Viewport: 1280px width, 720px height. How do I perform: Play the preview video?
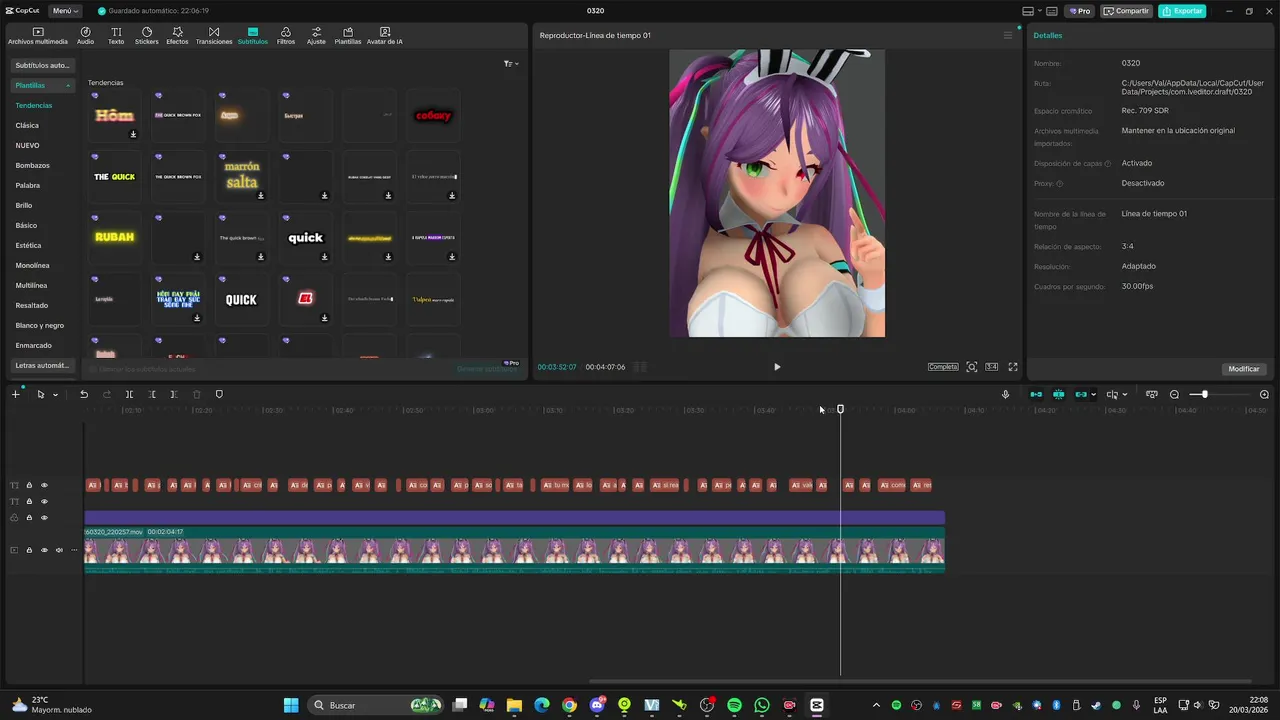click(777, 367)
